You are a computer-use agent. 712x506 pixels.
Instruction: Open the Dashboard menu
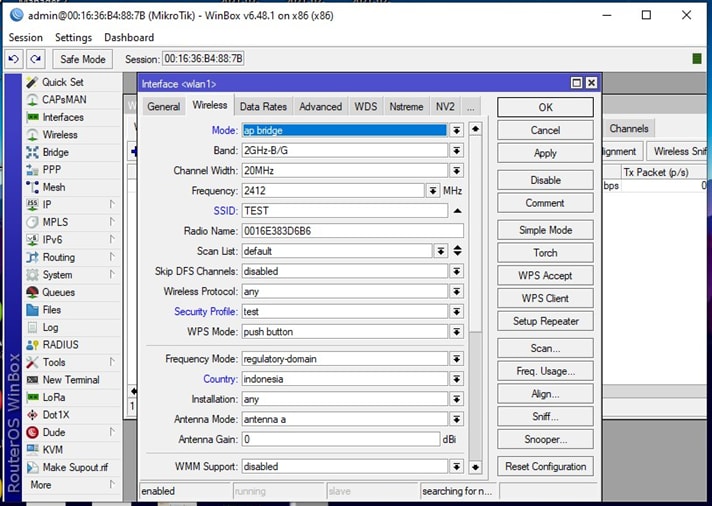click(x=129, y=38)
